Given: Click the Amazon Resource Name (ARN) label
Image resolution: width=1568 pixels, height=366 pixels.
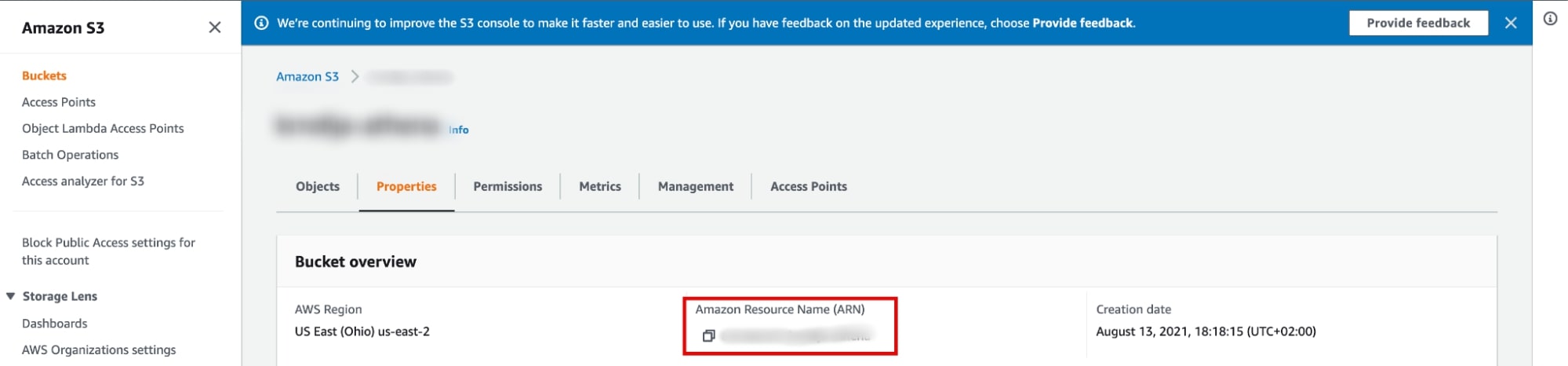Looking at the screenshot, I should (x=780, y=309).
